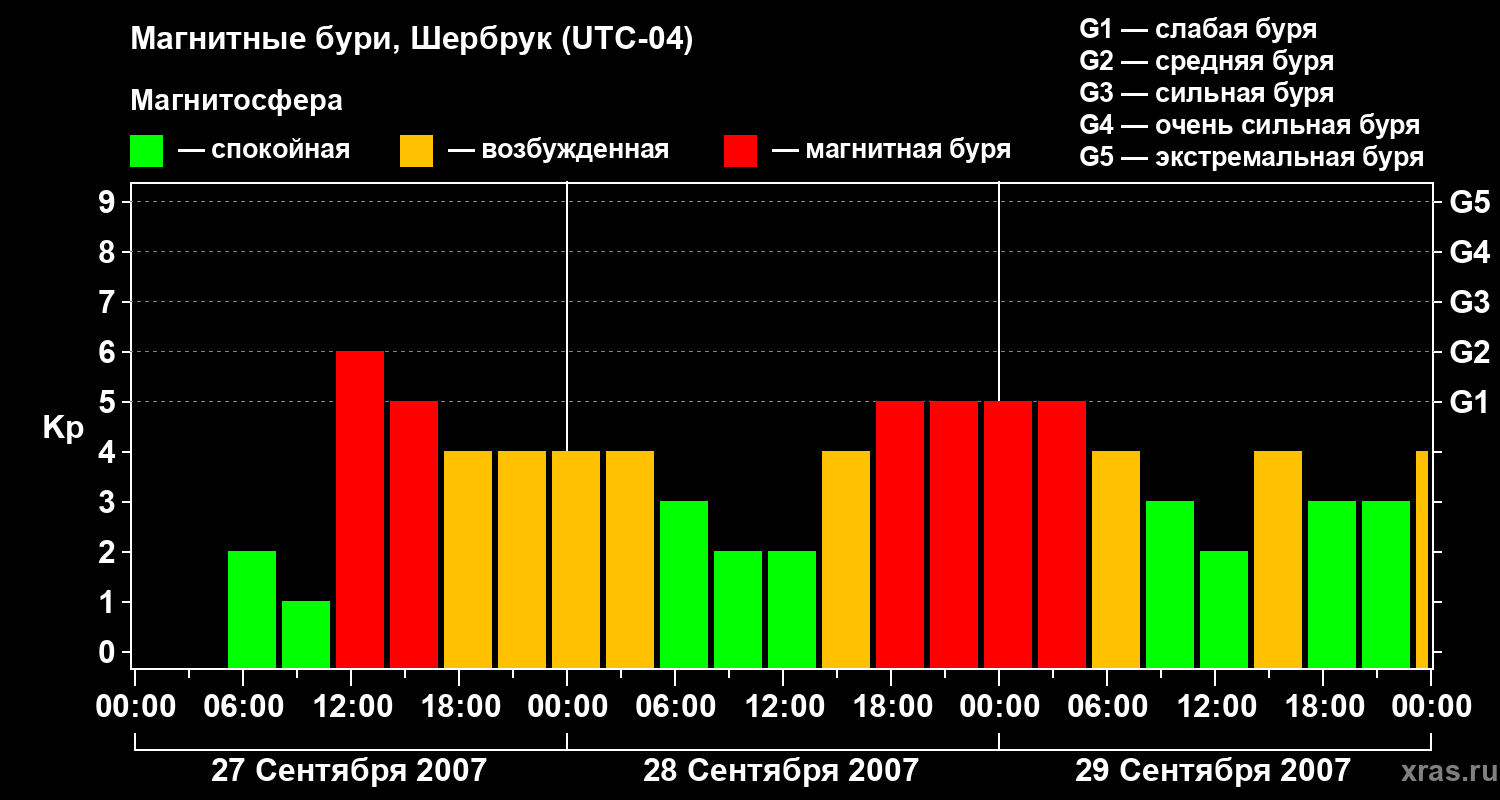Click the G1 label on right axis
Screen dimensions: 1500x800
(x=1470, y=402)
